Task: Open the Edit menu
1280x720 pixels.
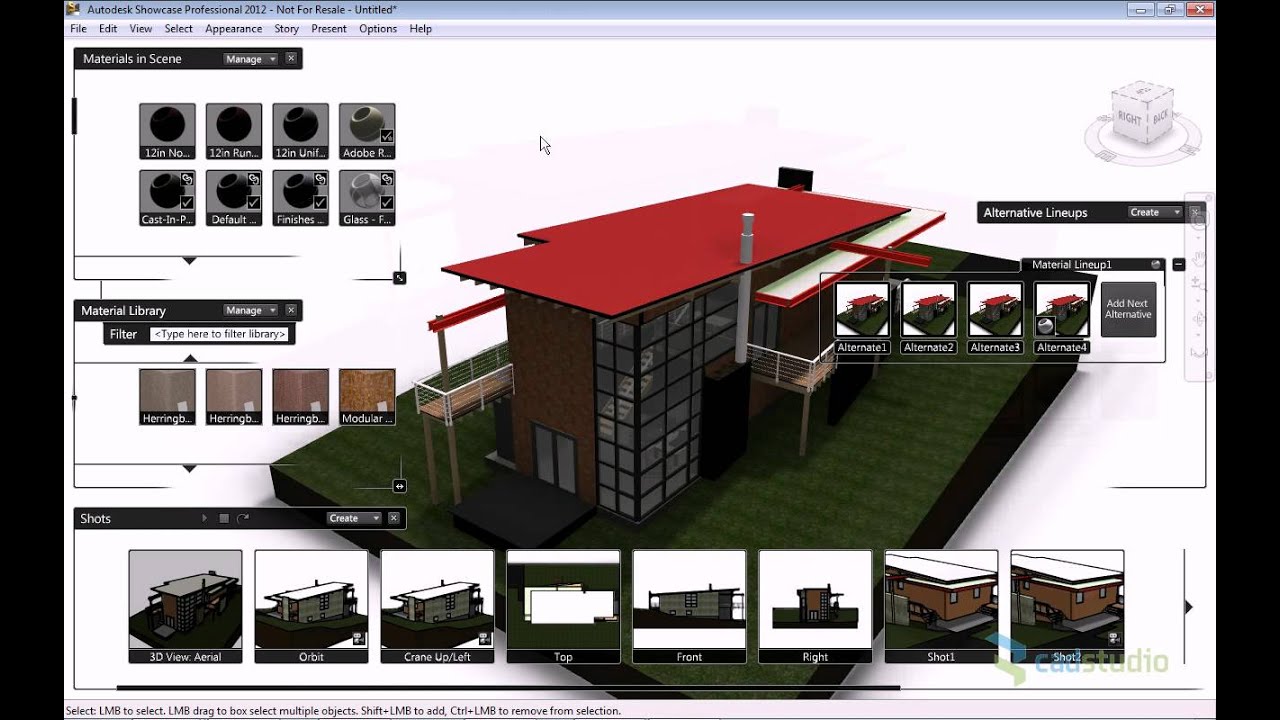Action: 108,29
